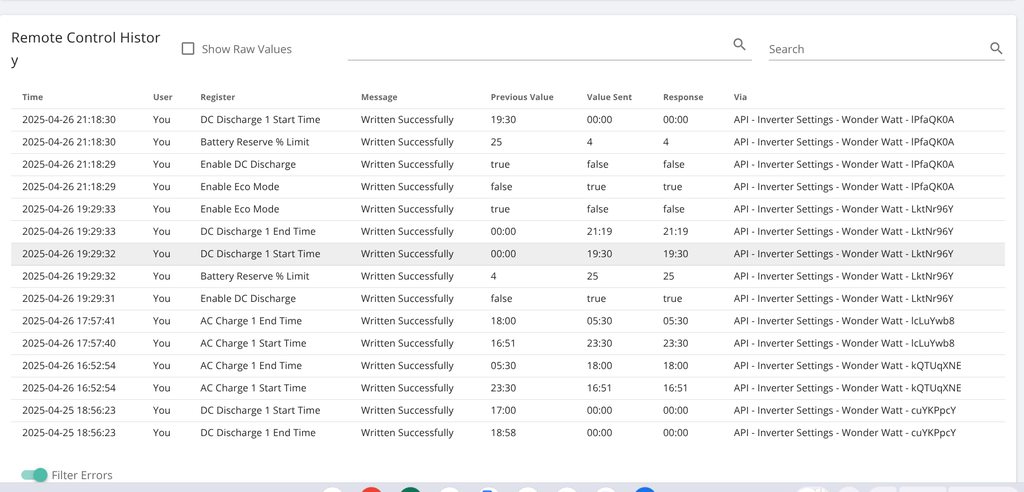Select the Enable DC Discharge entry at 19:29:31
The height and width of the screenshot is (492, 1024).
click(x=248, y=298)
